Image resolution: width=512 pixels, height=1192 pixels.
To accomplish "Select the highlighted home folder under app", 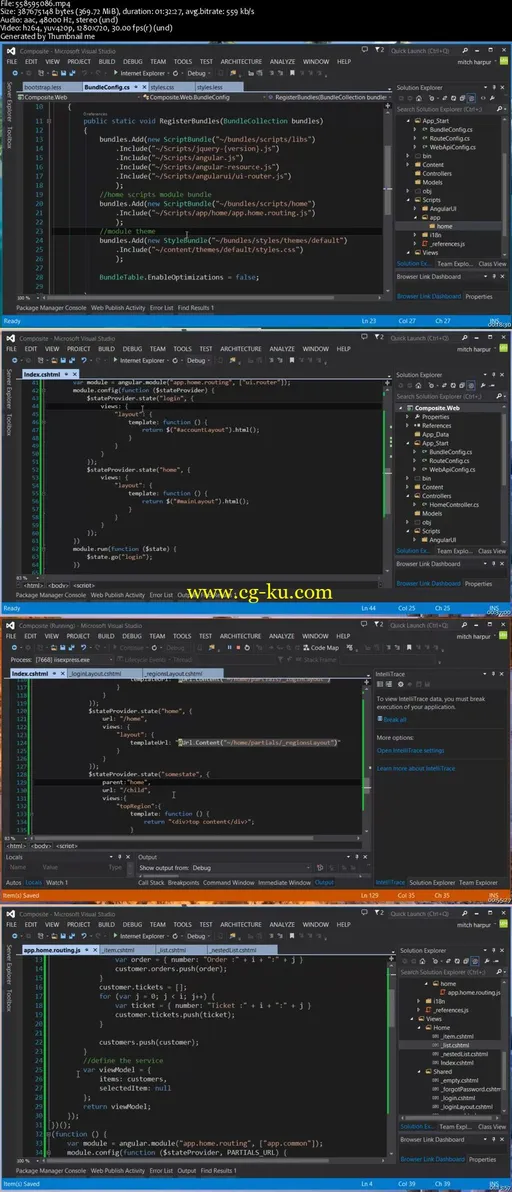I will [x=445, y=226].
